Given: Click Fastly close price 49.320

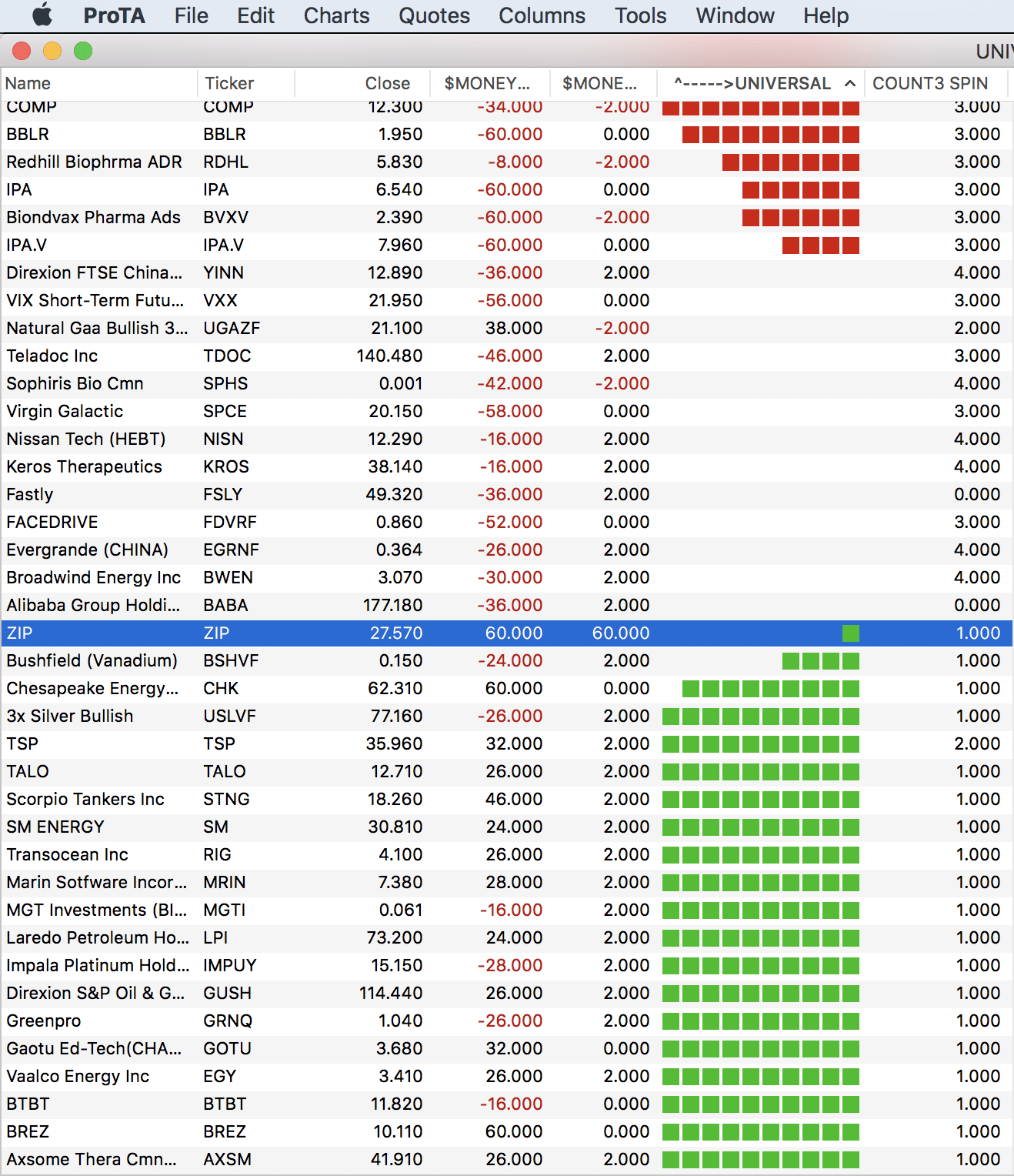Looking at the screenshot, I should click(x=394, y=494).
